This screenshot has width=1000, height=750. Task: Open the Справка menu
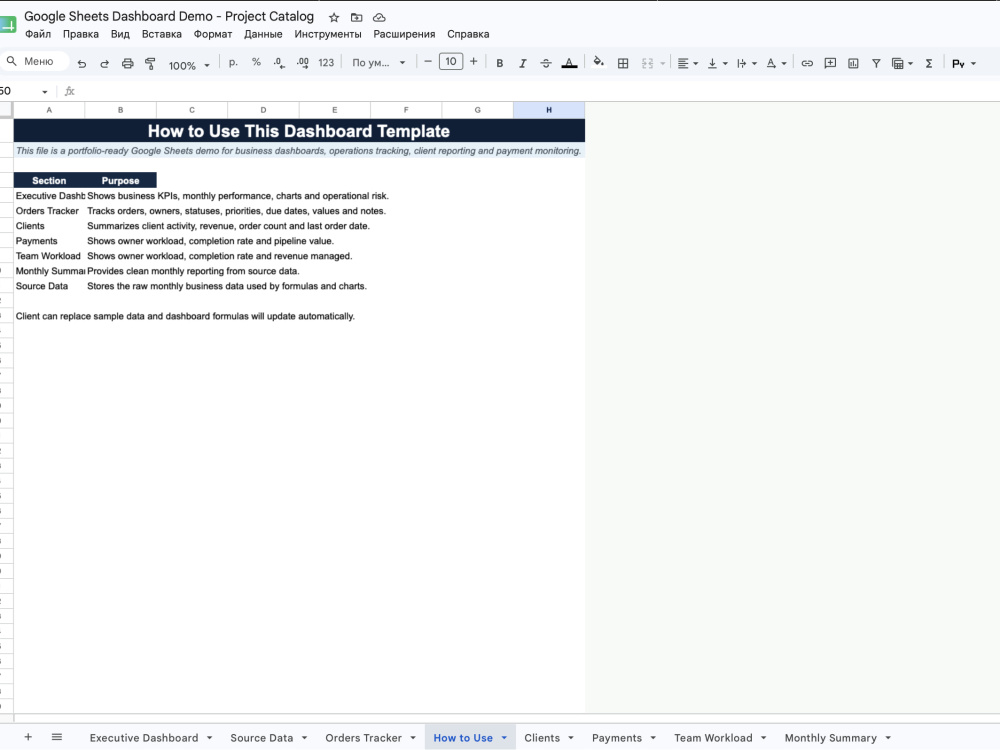coord(468,34)
